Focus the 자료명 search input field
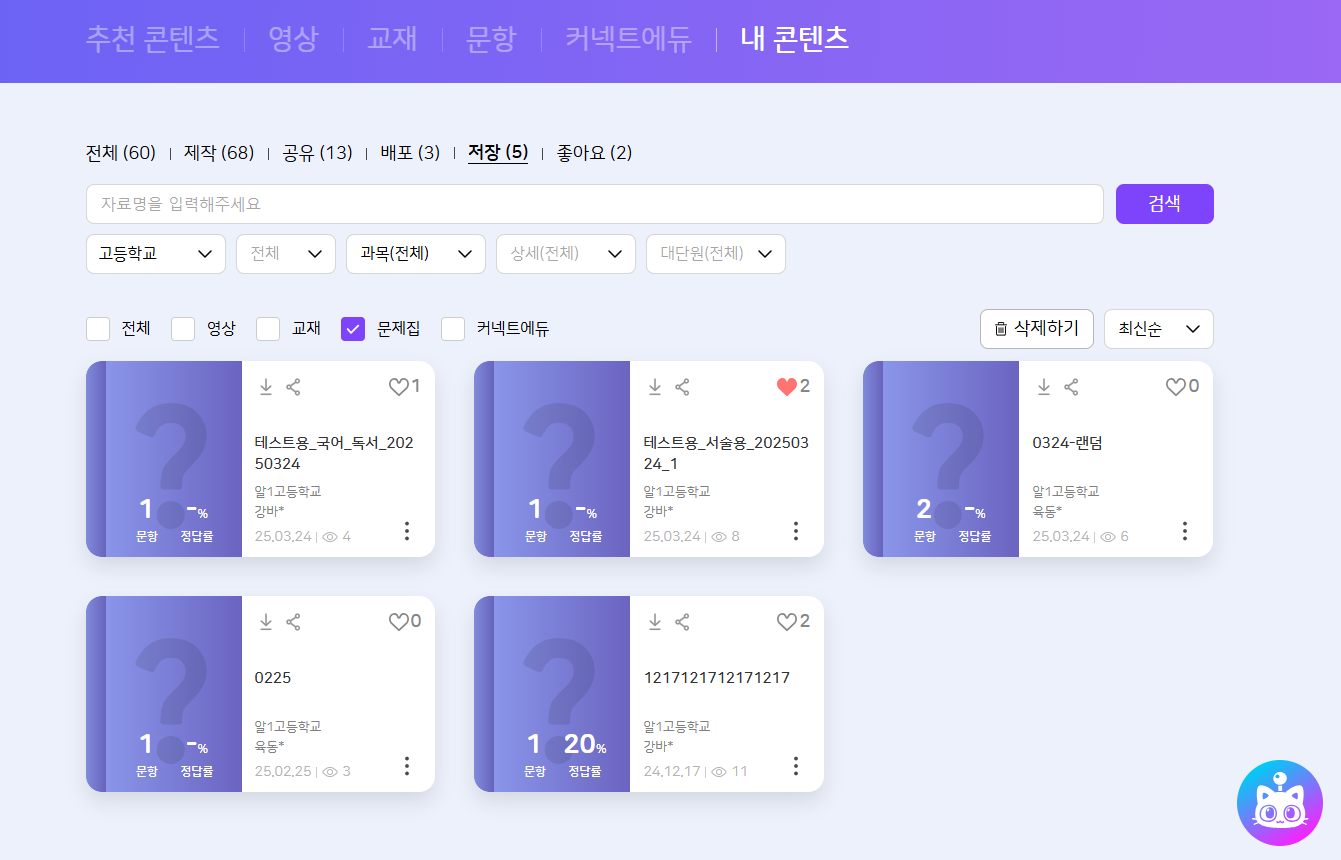 tap(594, 204)
